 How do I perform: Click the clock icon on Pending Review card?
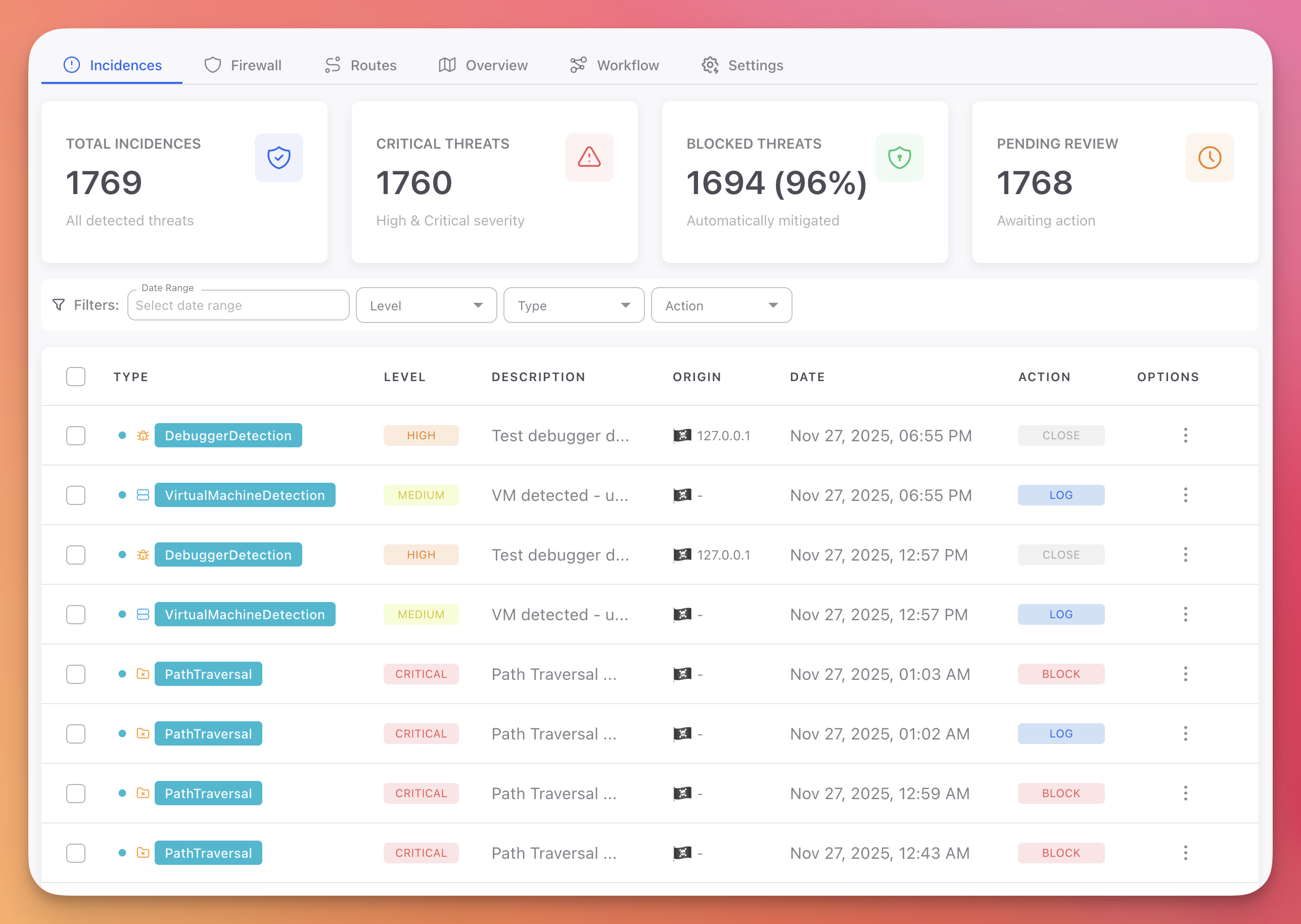point(1210,158)
